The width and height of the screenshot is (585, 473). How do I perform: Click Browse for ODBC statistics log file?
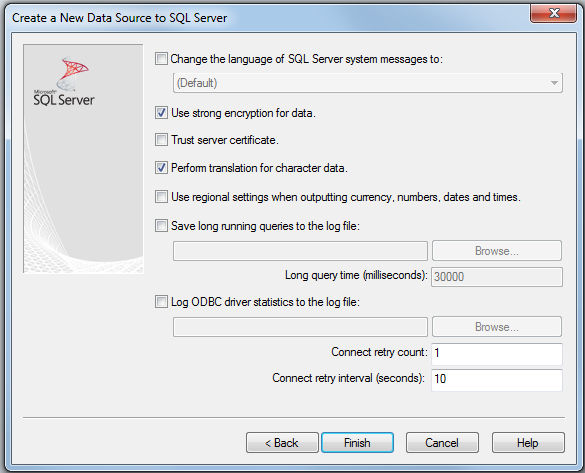(x=497, y=327)
